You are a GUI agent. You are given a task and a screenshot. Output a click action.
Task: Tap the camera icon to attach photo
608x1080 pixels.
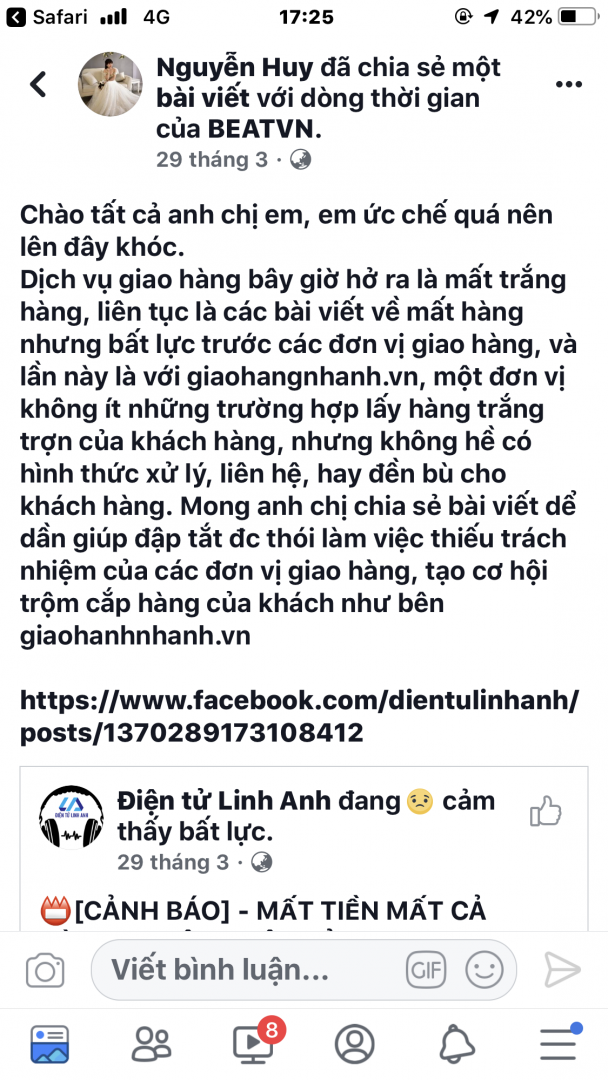[x=45, y=970]
